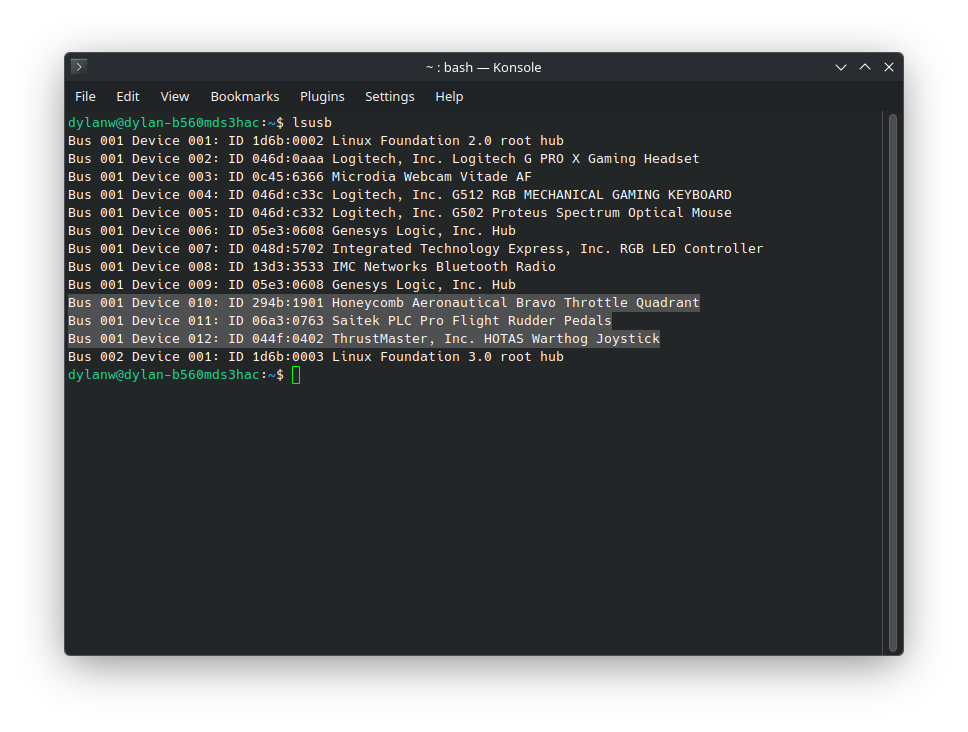968x732 pixels.
Task: Click the G502 Proteus Spectrum Optical Mouse line
Action: [399, 212]
